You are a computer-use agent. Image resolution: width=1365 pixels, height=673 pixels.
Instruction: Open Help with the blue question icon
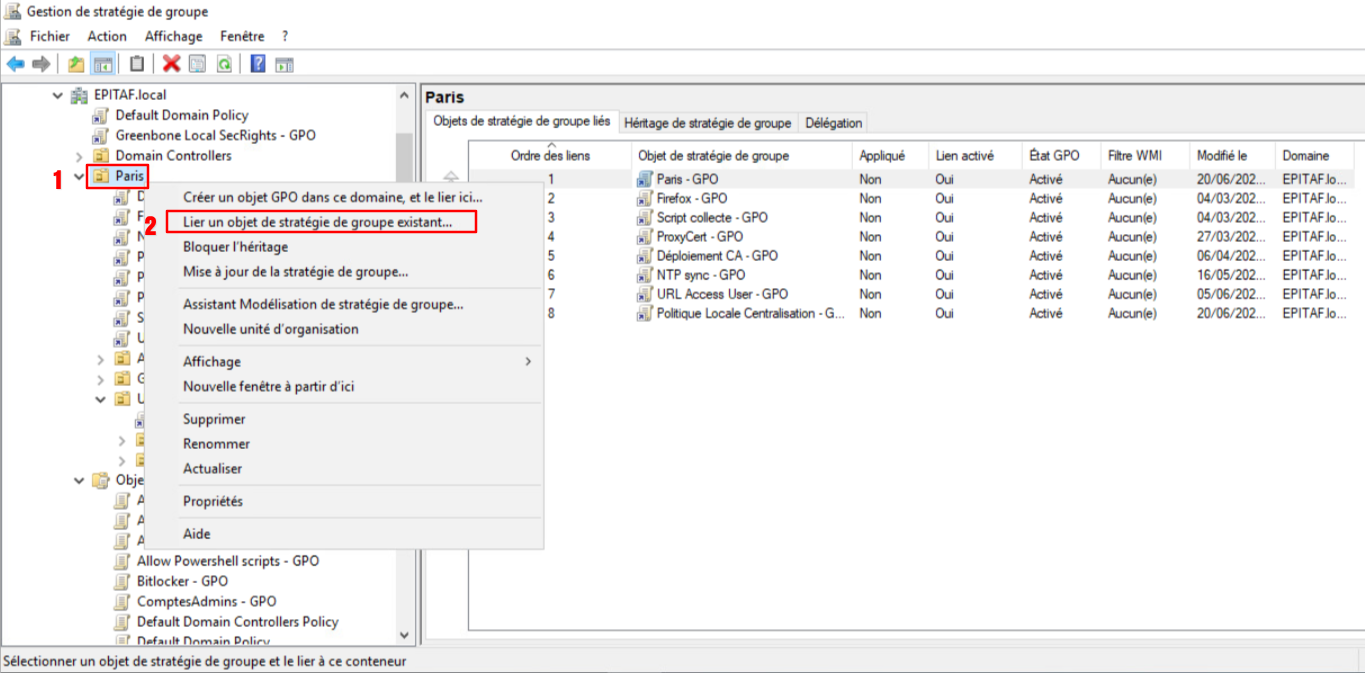pyautogui.click(x=258, y=64)
